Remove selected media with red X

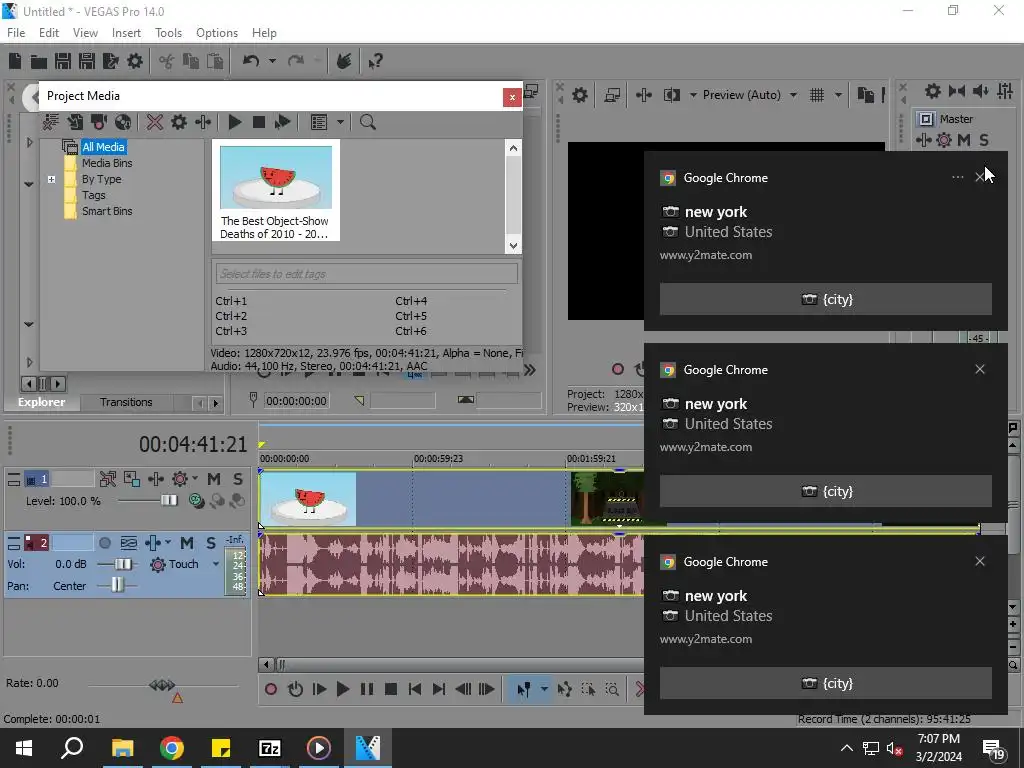coord(155,122)
